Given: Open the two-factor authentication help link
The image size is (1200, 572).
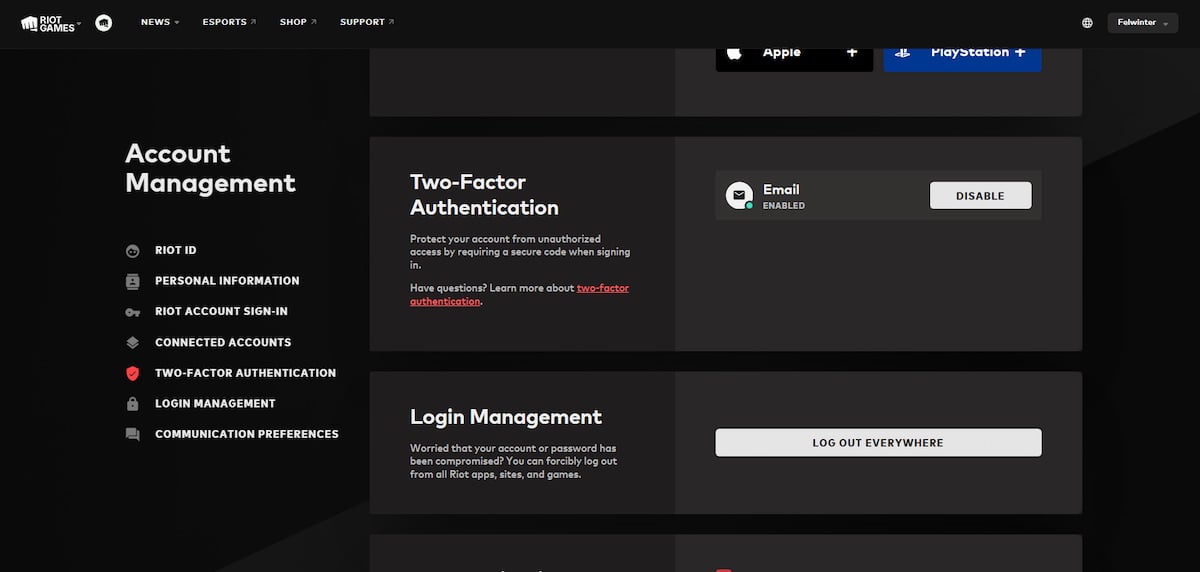Looking at the screenshot, I should coord(520,294).
